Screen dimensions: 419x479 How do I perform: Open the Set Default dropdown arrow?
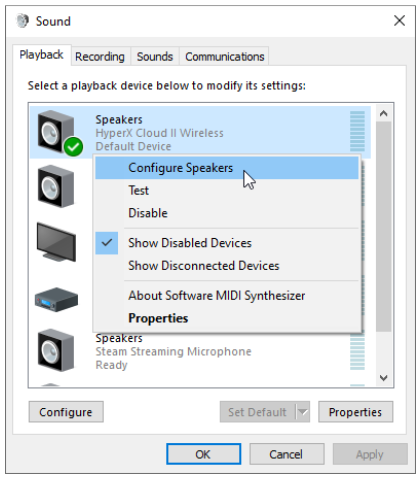coord(303,412)
